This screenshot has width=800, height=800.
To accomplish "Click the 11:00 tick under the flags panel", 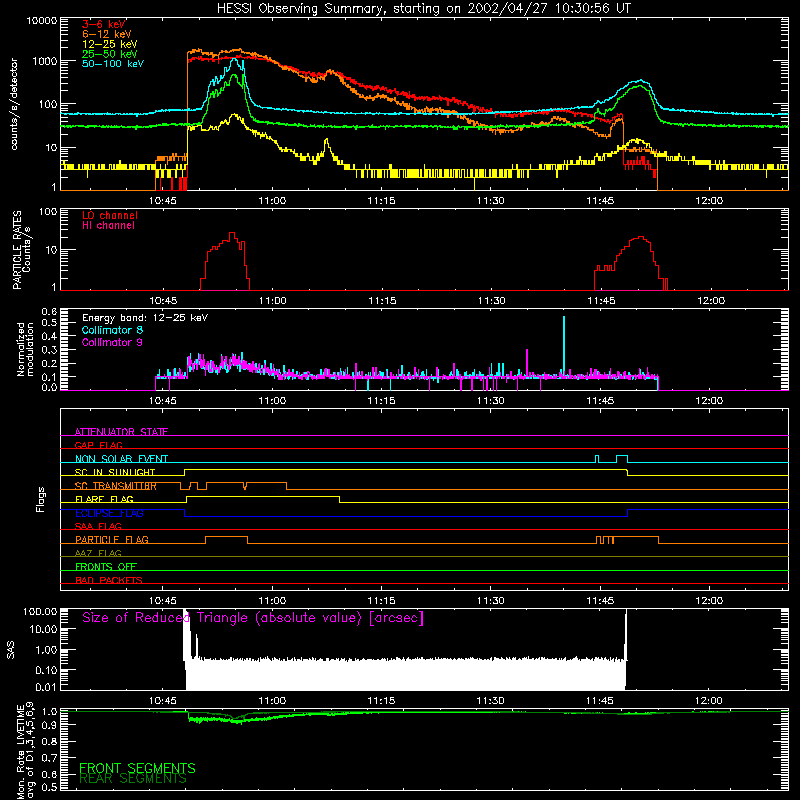I will pyautogui.click(x=272, y=601).
